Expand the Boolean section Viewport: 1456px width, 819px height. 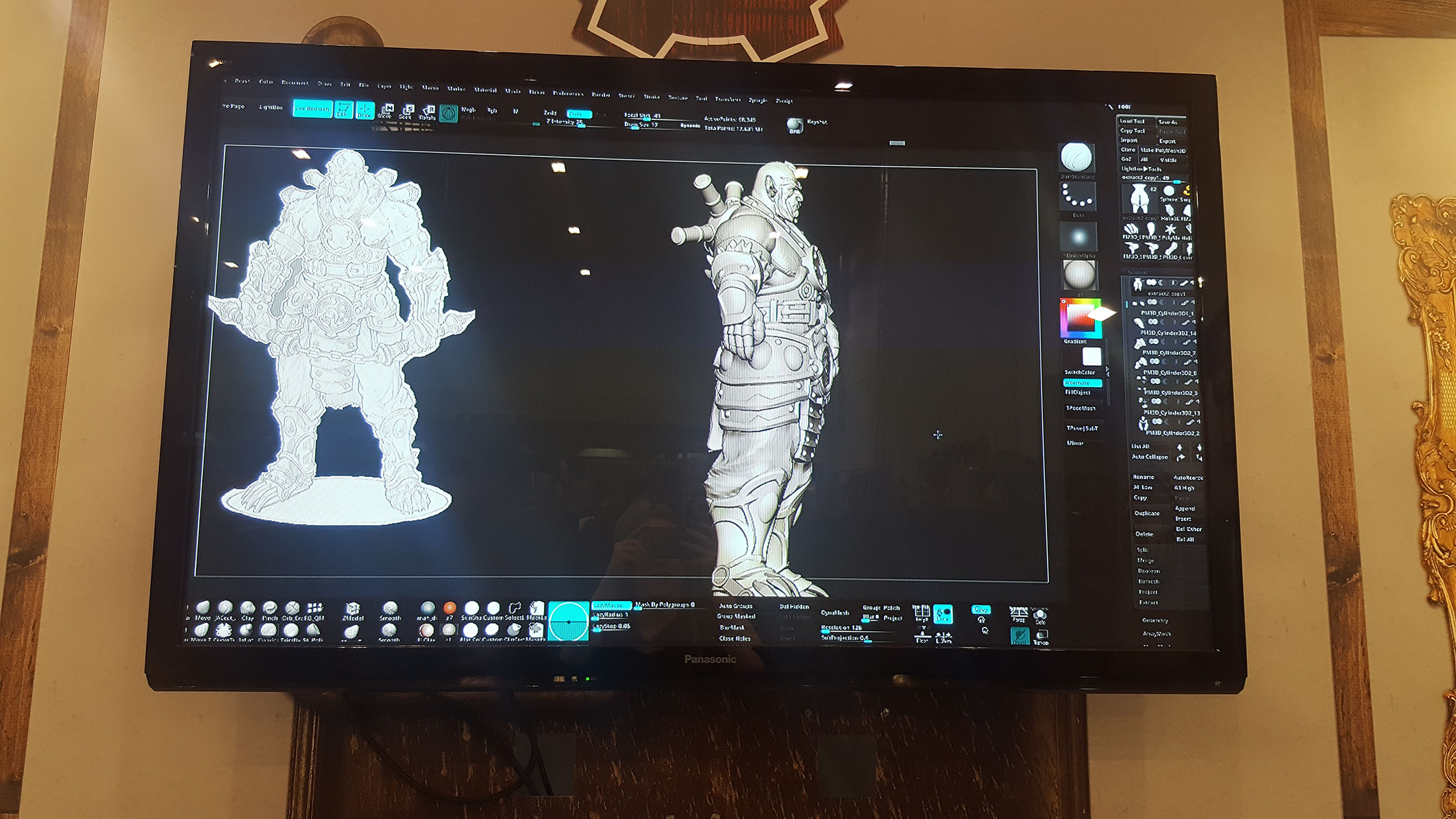(1148, 571)
